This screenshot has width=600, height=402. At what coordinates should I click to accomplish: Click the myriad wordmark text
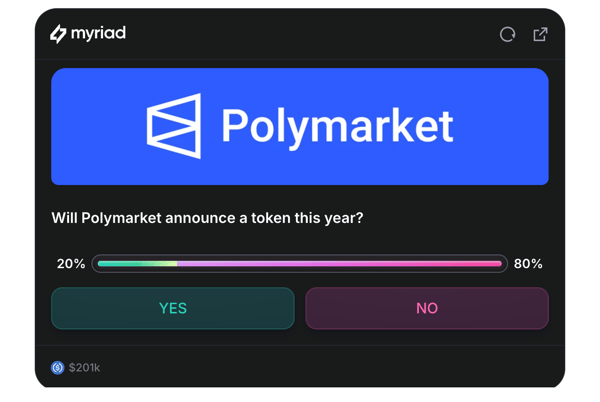[x=99, y=33]
